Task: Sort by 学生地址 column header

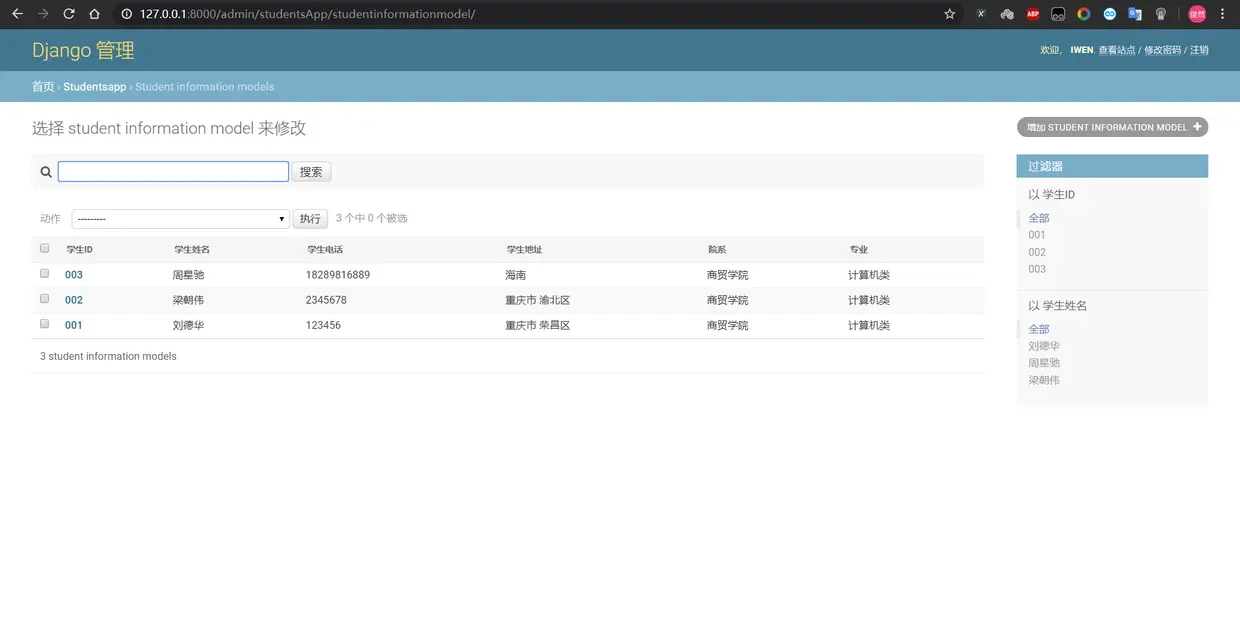Action: click(525, 249)
